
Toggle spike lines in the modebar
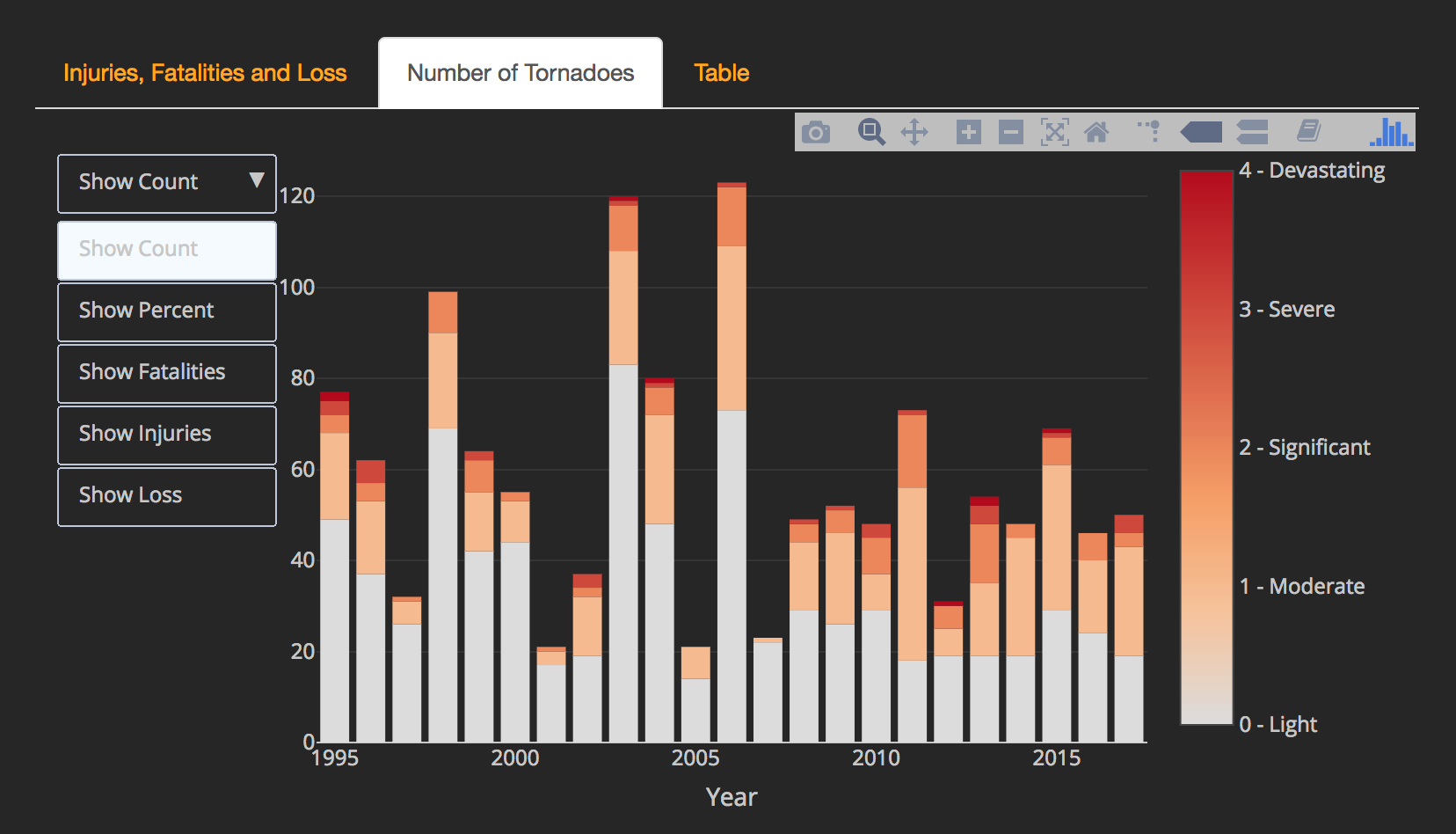pos(1148,132)
